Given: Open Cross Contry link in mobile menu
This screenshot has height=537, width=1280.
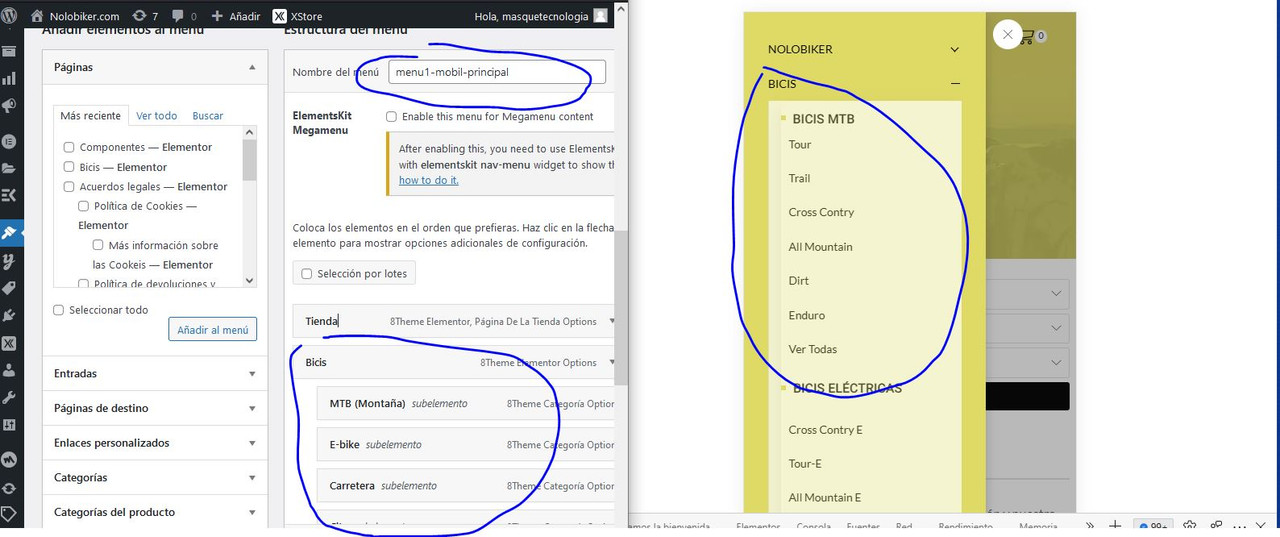Looking at the screenshot, I should pos(821,212).
